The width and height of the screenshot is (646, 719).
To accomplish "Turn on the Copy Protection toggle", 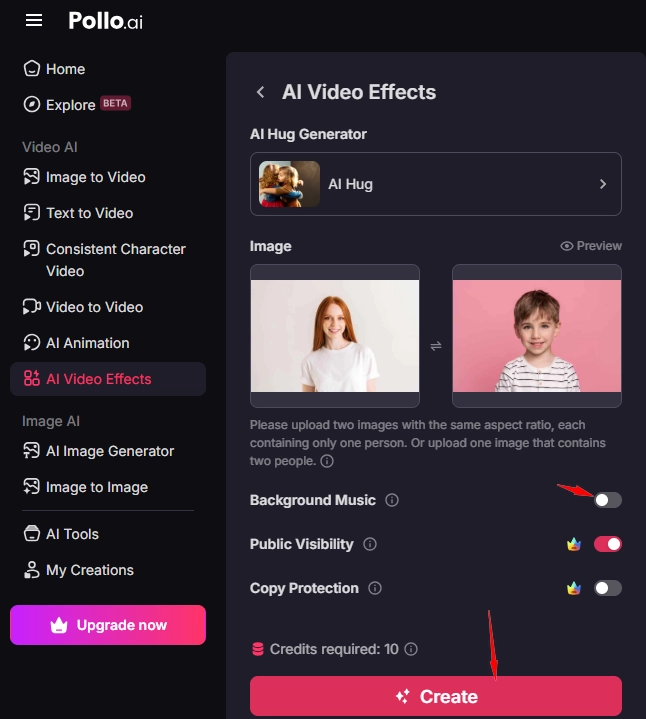I will pos(607,588).
